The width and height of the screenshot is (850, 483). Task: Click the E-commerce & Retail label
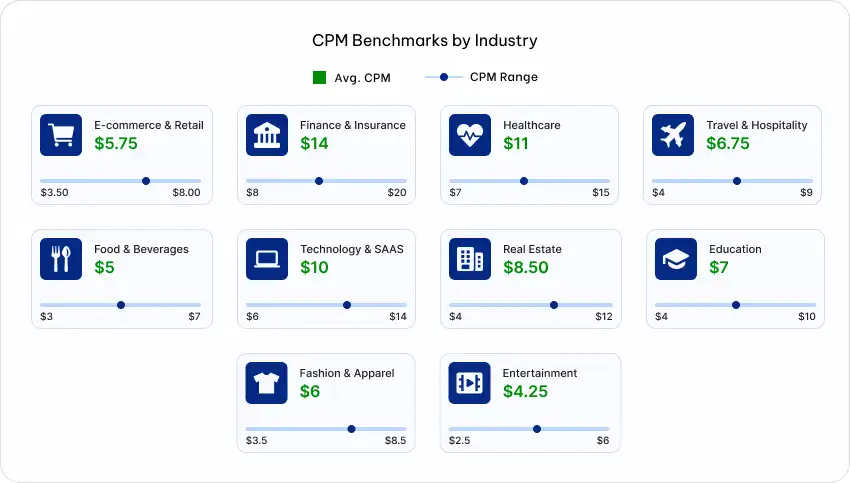pyautogui.click(x=149, y=125)
